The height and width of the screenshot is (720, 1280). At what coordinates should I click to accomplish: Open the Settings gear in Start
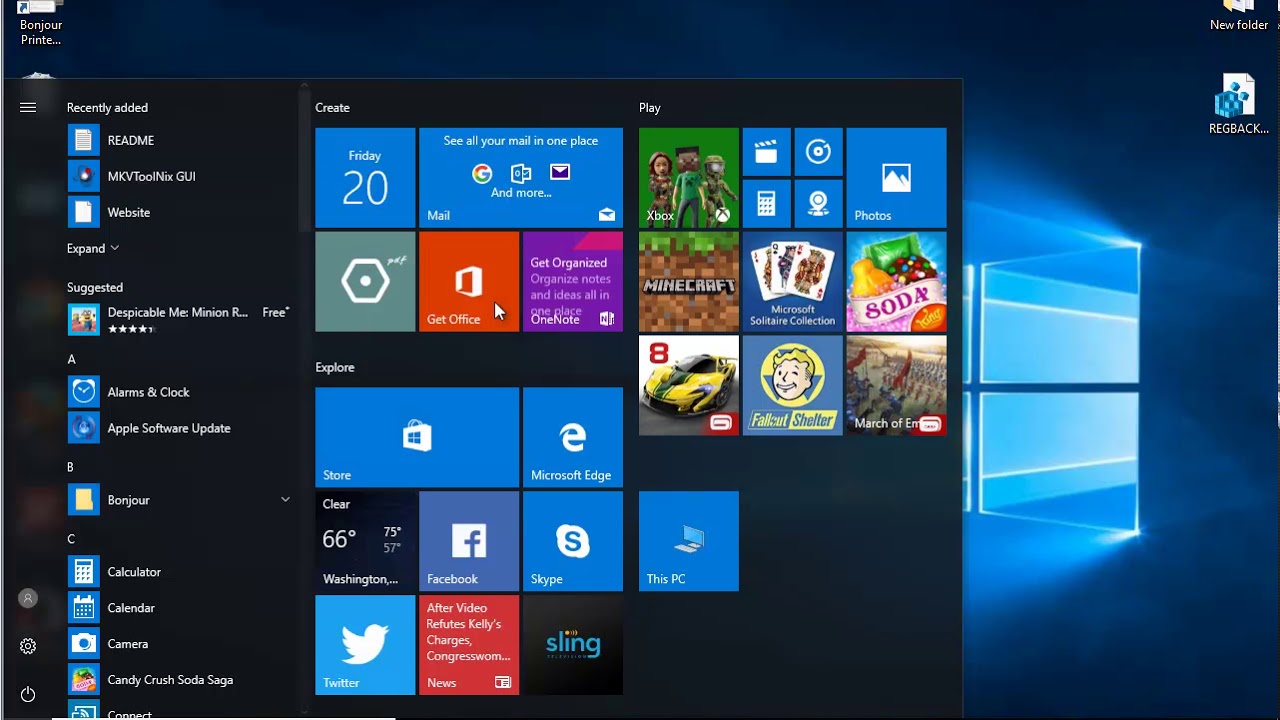(28, 646)
